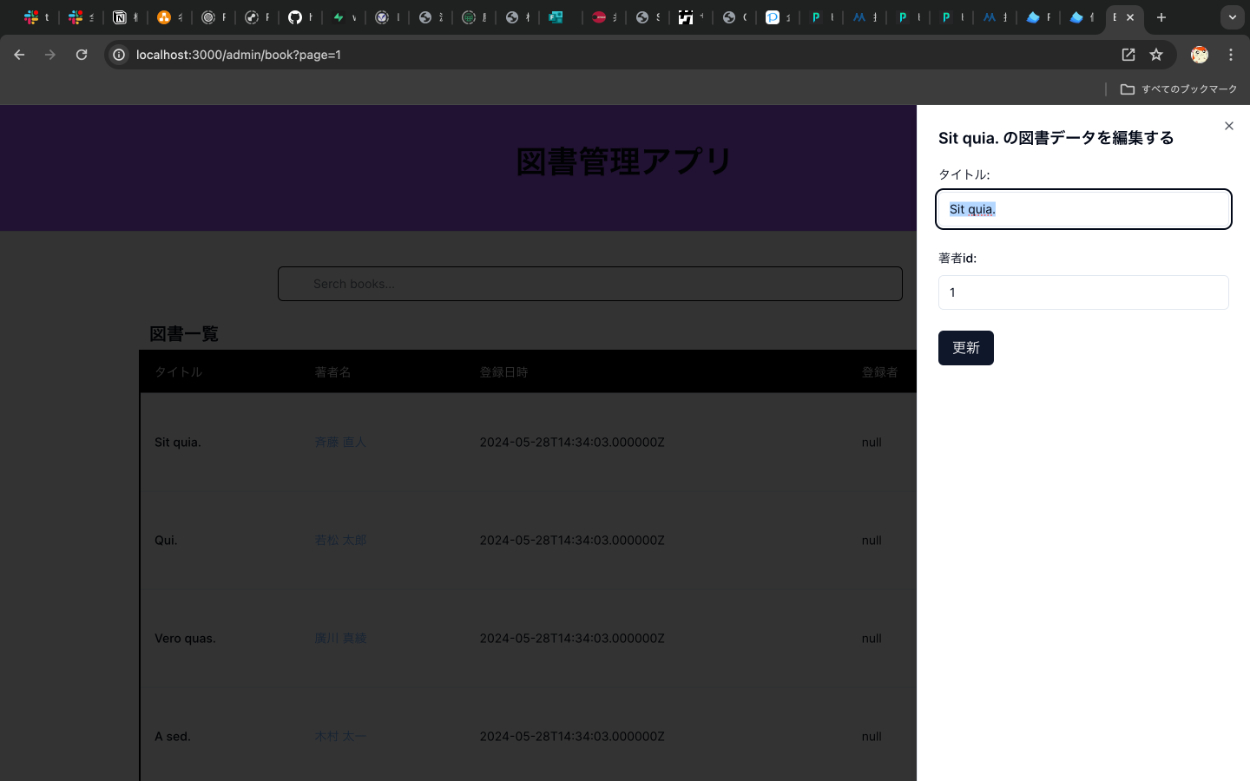Open the すべてのブックマーク folder
Screen dimensions: 1250x781
click(1179, 89)
